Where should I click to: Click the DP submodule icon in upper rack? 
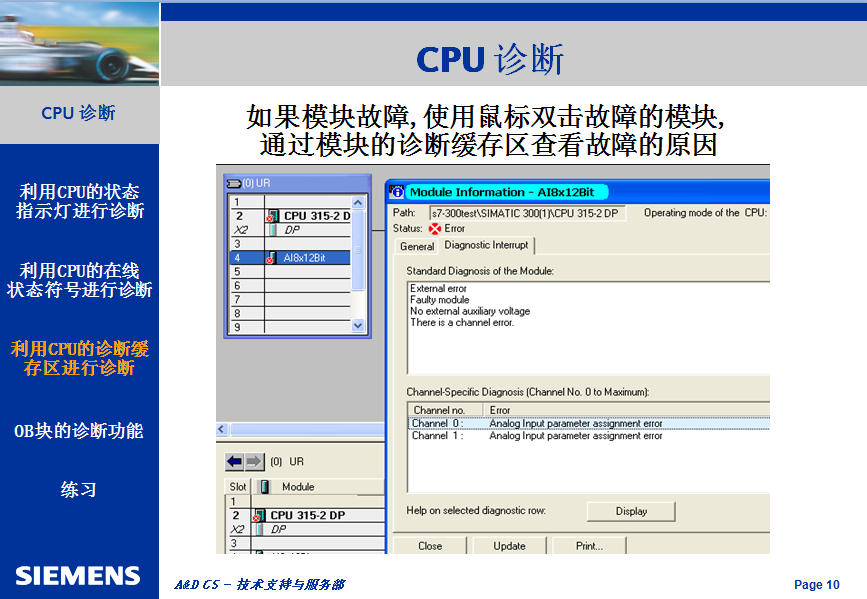click(x=273, y=230)
